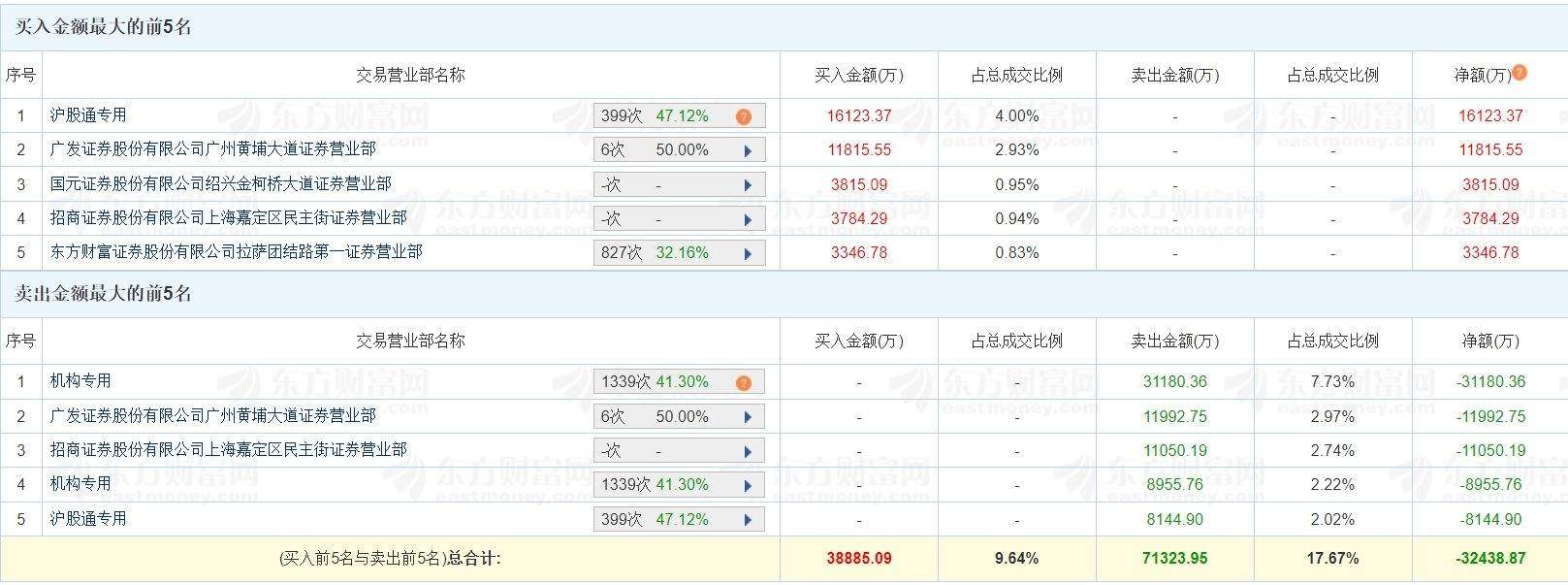Open 广发证券广州黄埔大道 link in sell table
Viewport: 1568px width, 585px height.
[x=212, y=415]
